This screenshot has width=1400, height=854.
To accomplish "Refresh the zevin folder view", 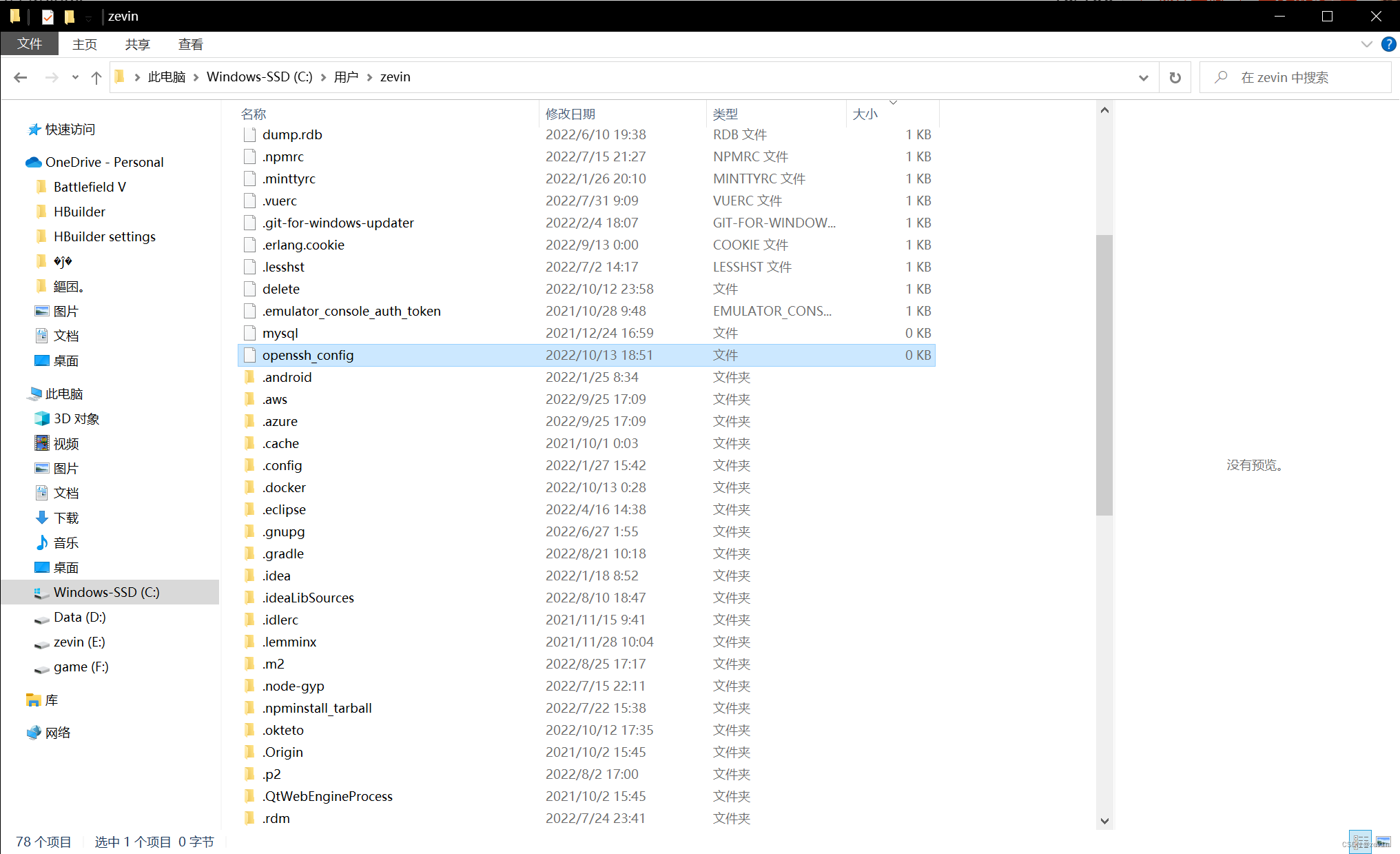I will click(1175, 77).
